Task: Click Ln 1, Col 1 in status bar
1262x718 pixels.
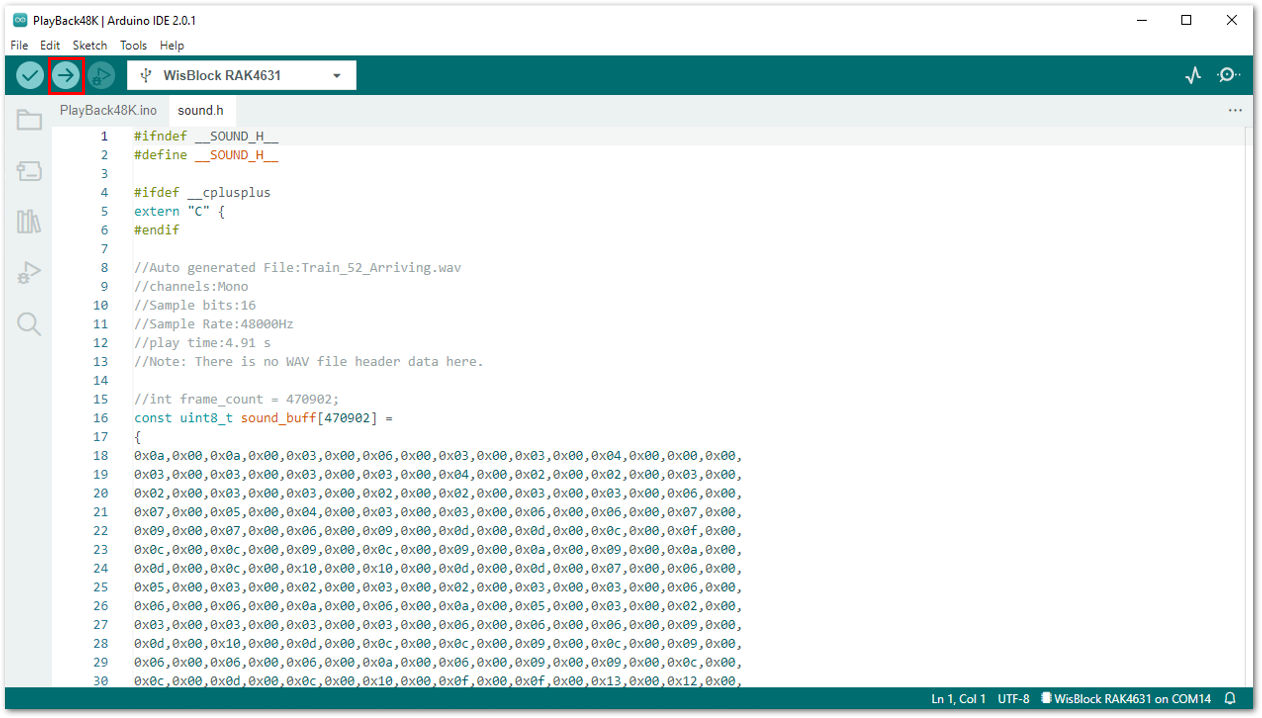Action: click(x=958, y=699)
